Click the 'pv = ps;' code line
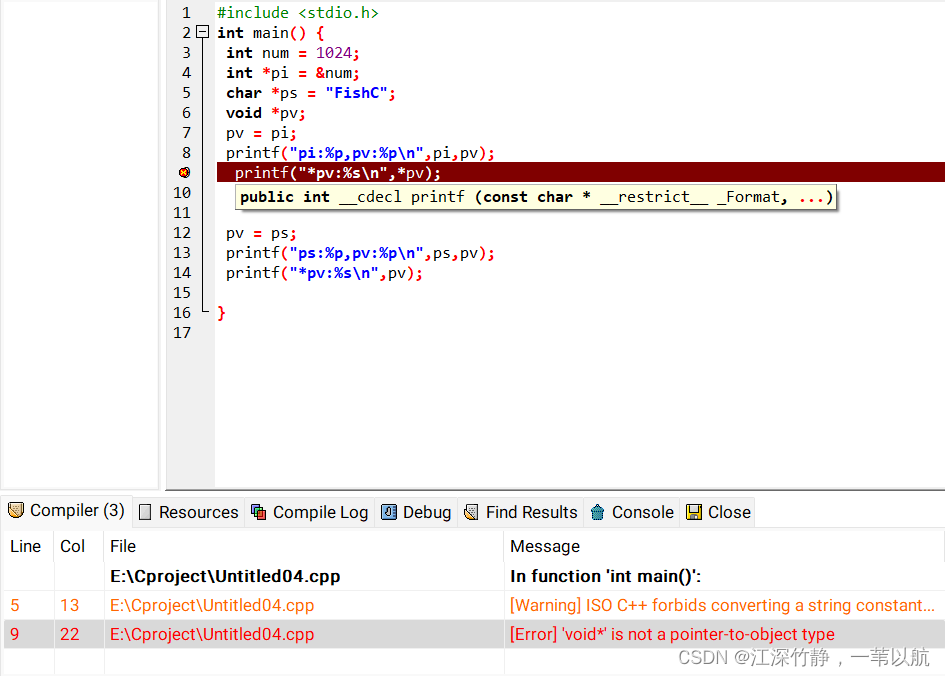Screen dimensions: 945x676 (x=262, y=233)
